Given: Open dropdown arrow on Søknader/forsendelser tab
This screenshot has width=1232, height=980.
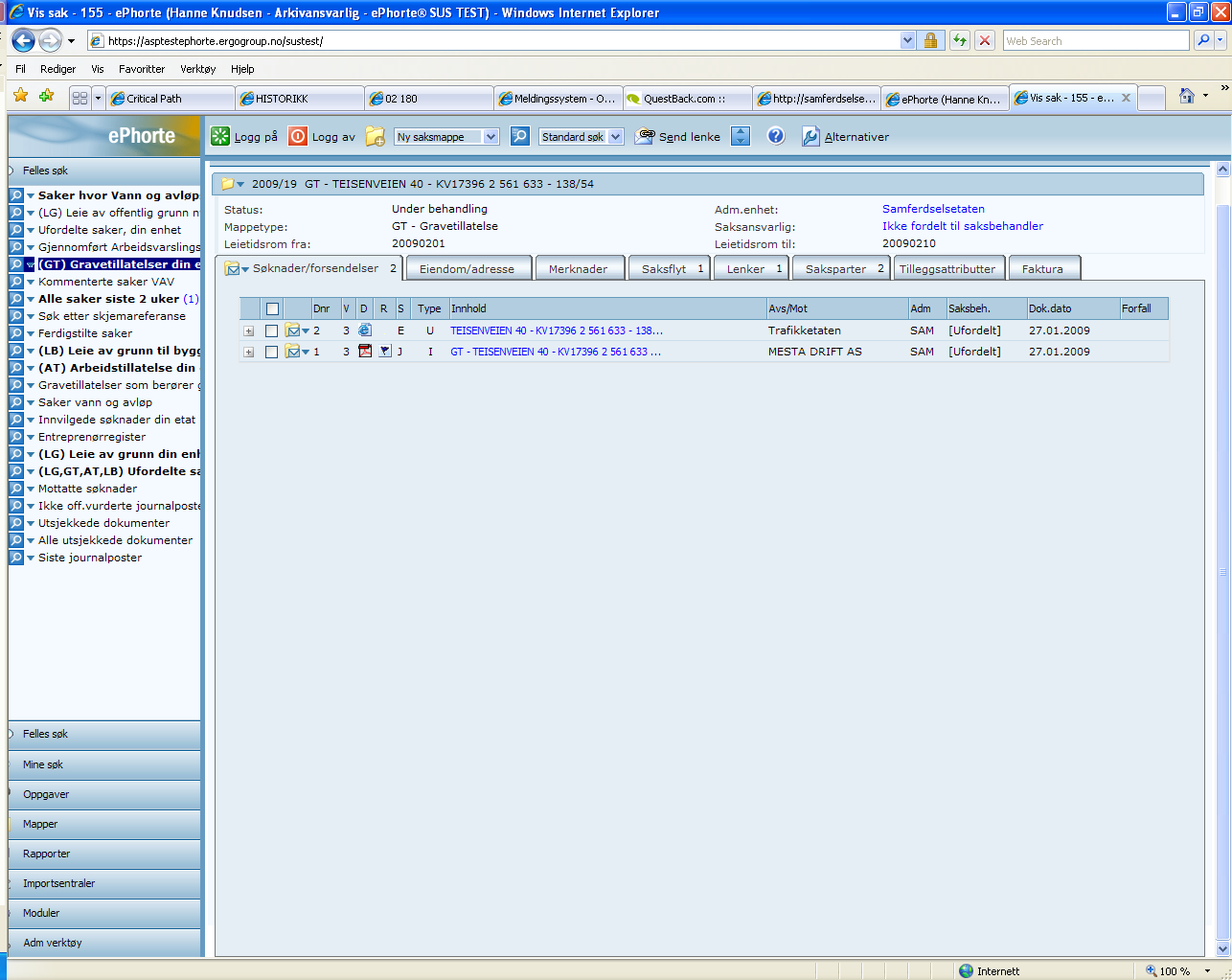Looking at the screenshot, I should (245, 269).
